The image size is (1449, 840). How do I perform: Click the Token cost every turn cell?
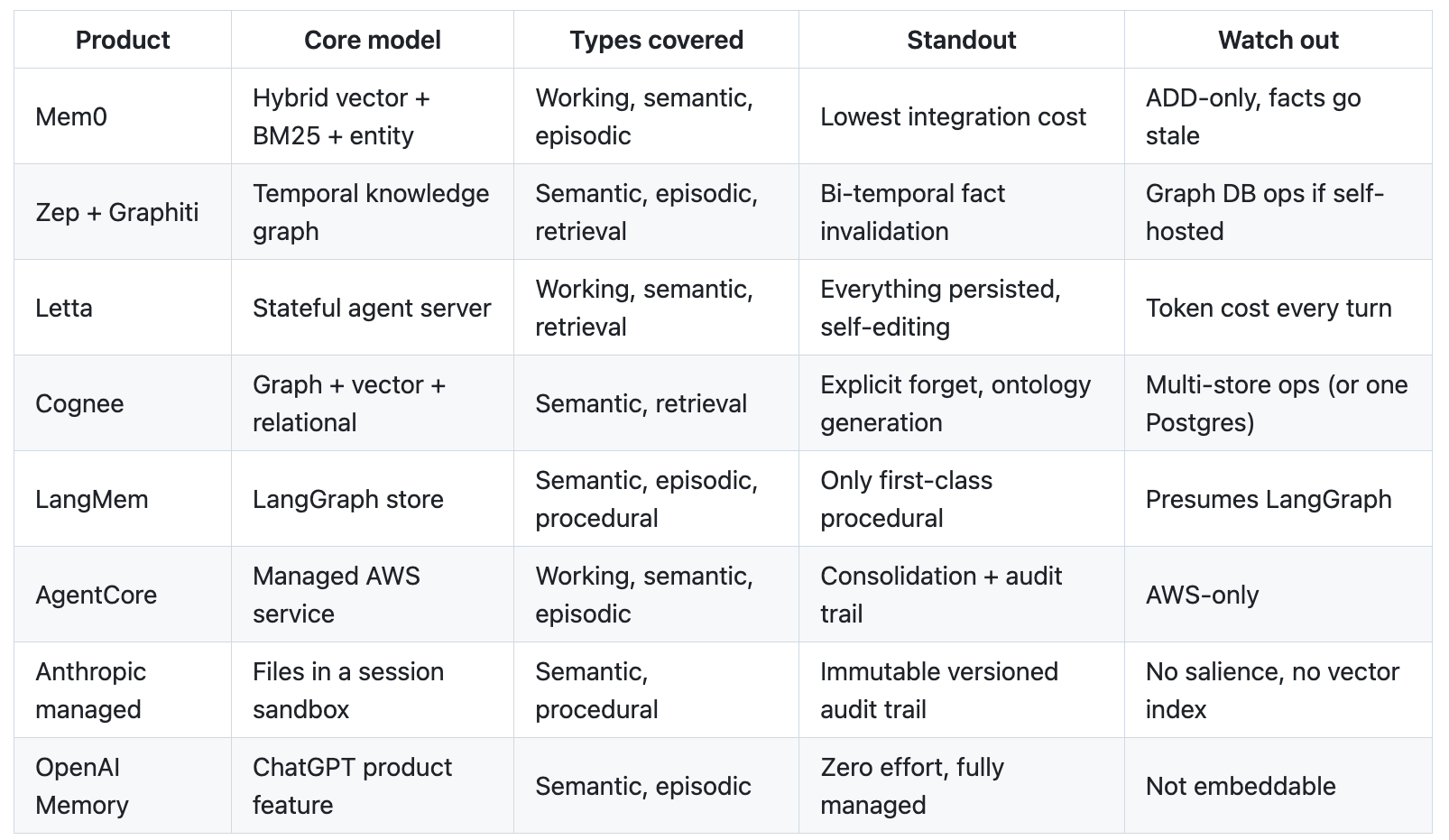pos(1278,308)
